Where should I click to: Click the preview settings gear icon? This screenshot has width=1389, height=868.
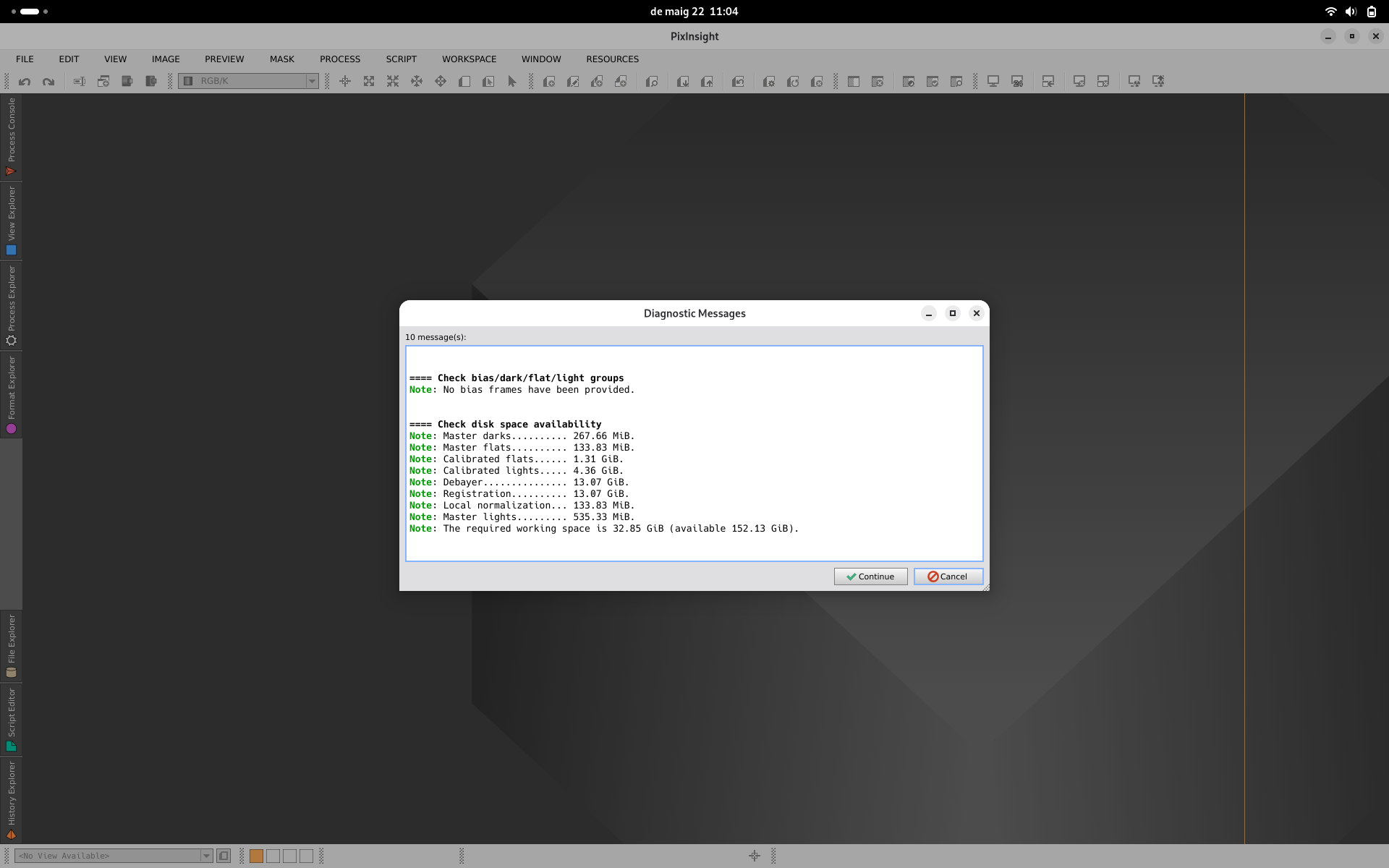point(769,82)
